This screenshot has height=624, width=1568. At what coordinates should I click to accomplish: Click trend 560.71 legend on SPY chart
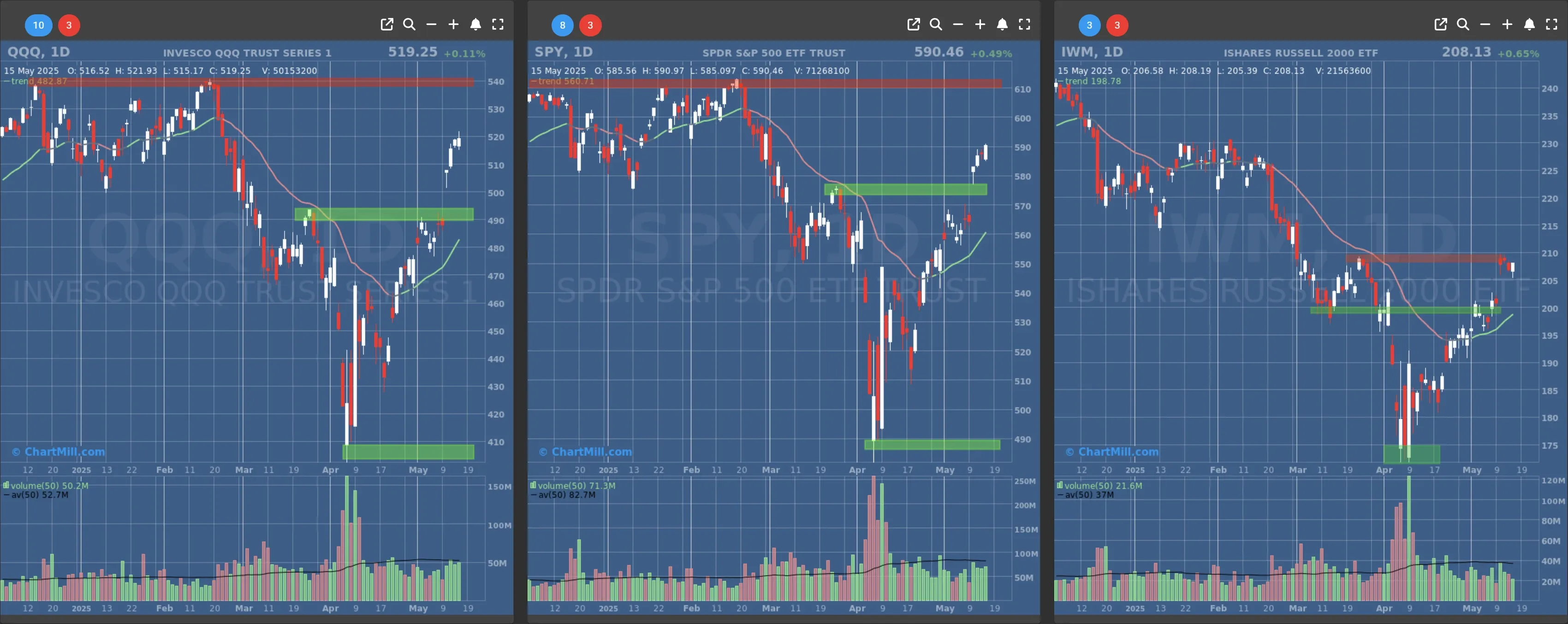563,81
